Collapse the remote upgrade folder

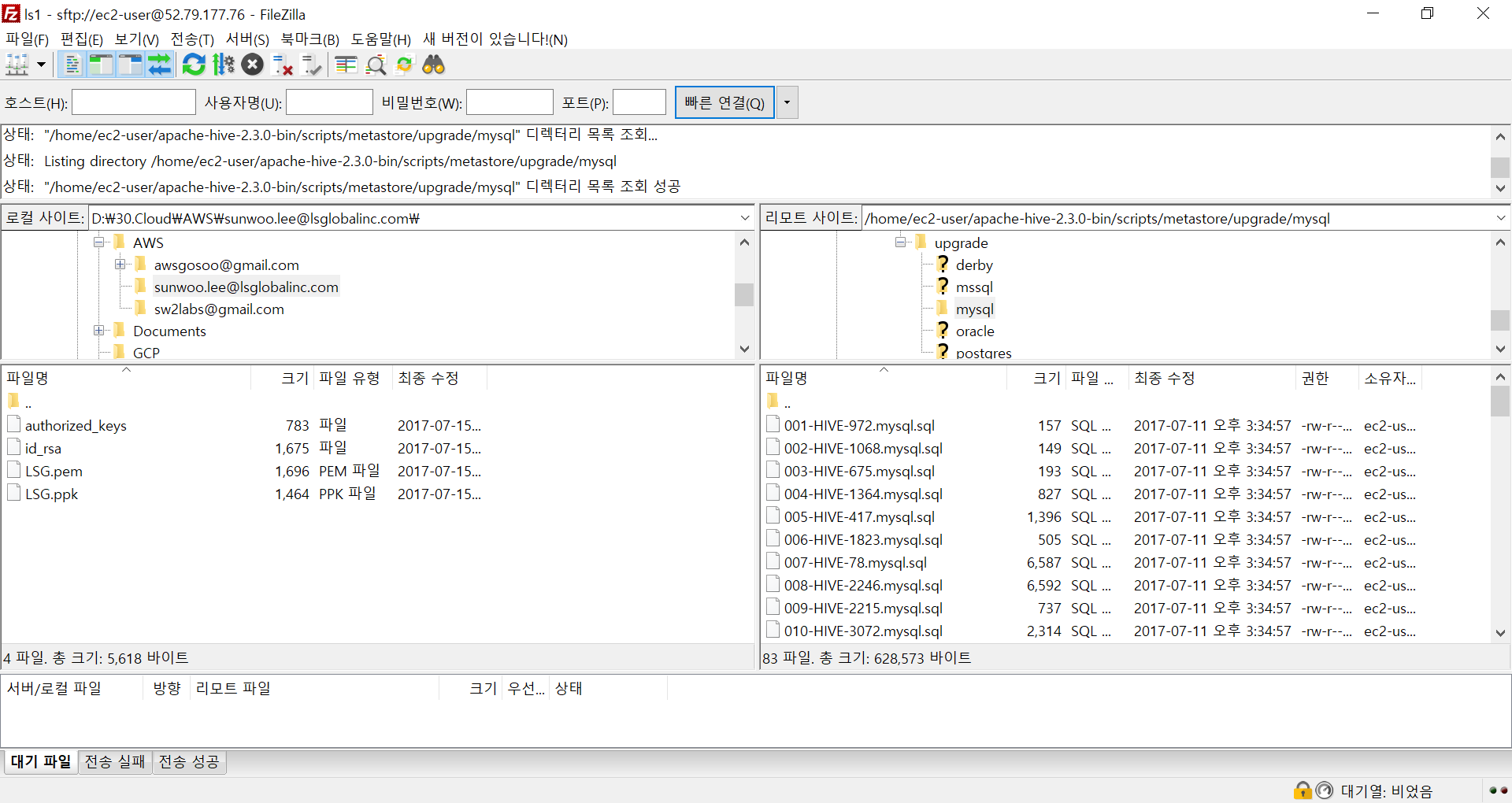point(900,242)
